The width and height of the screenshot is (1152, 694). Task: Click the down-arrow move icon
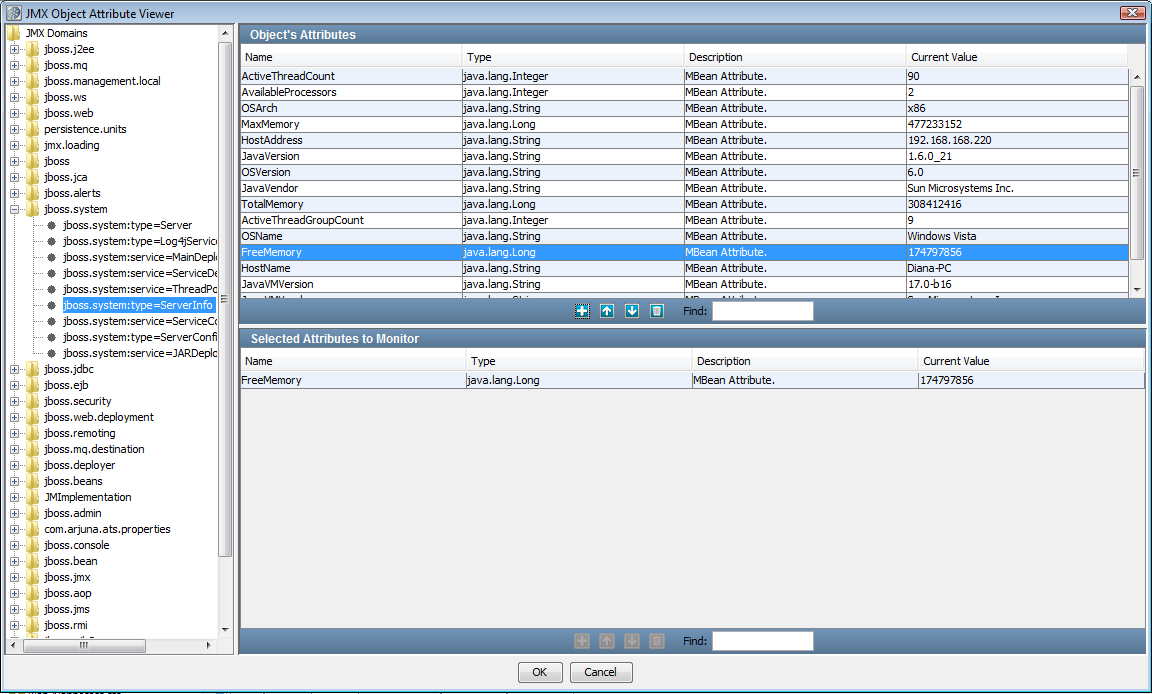click(631, 311)
